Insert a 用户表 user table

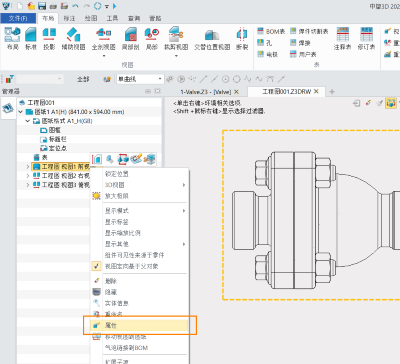click(x=303, y=54)
